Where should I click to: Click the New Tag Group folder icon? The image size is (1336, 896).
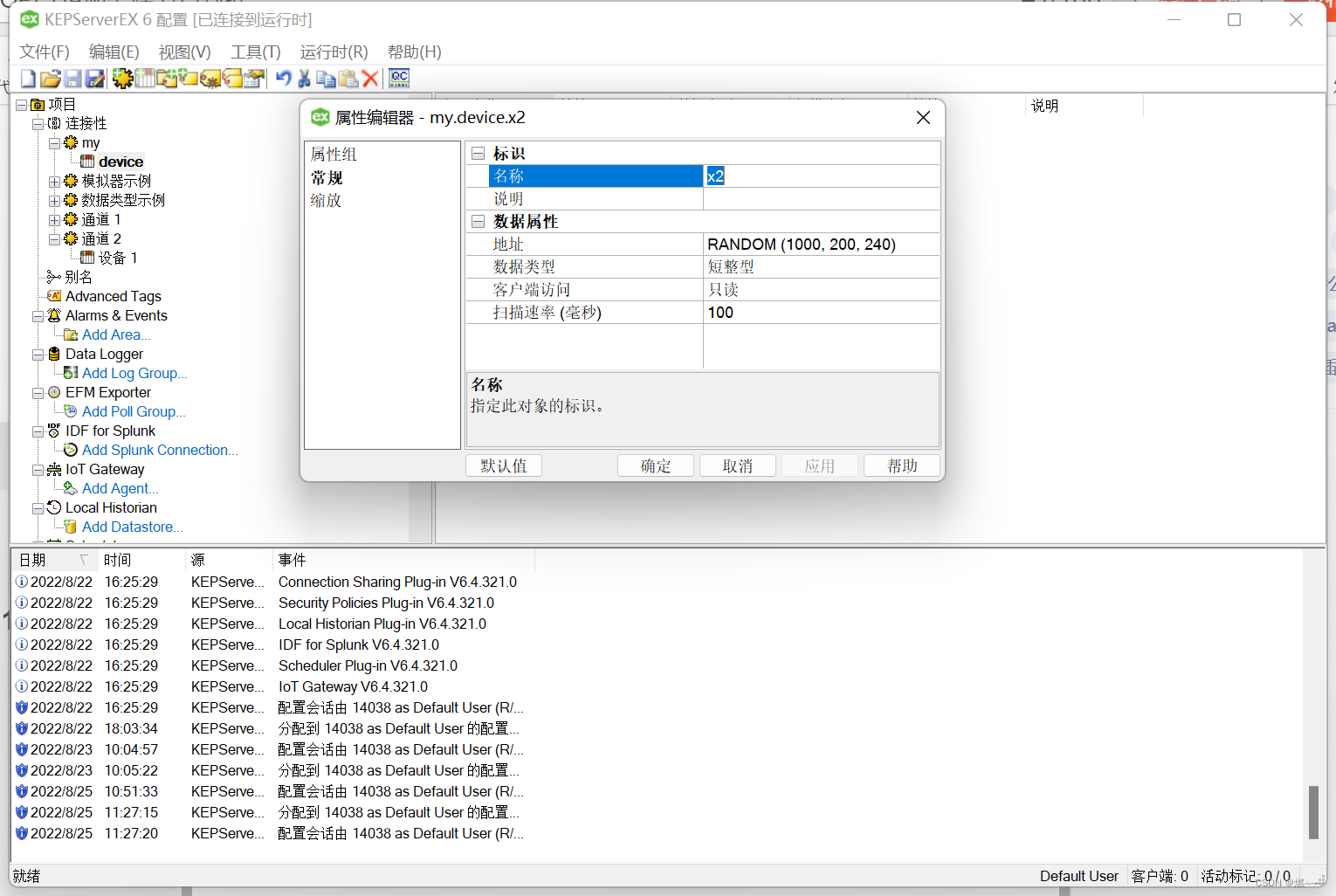[x=166, y=79]
